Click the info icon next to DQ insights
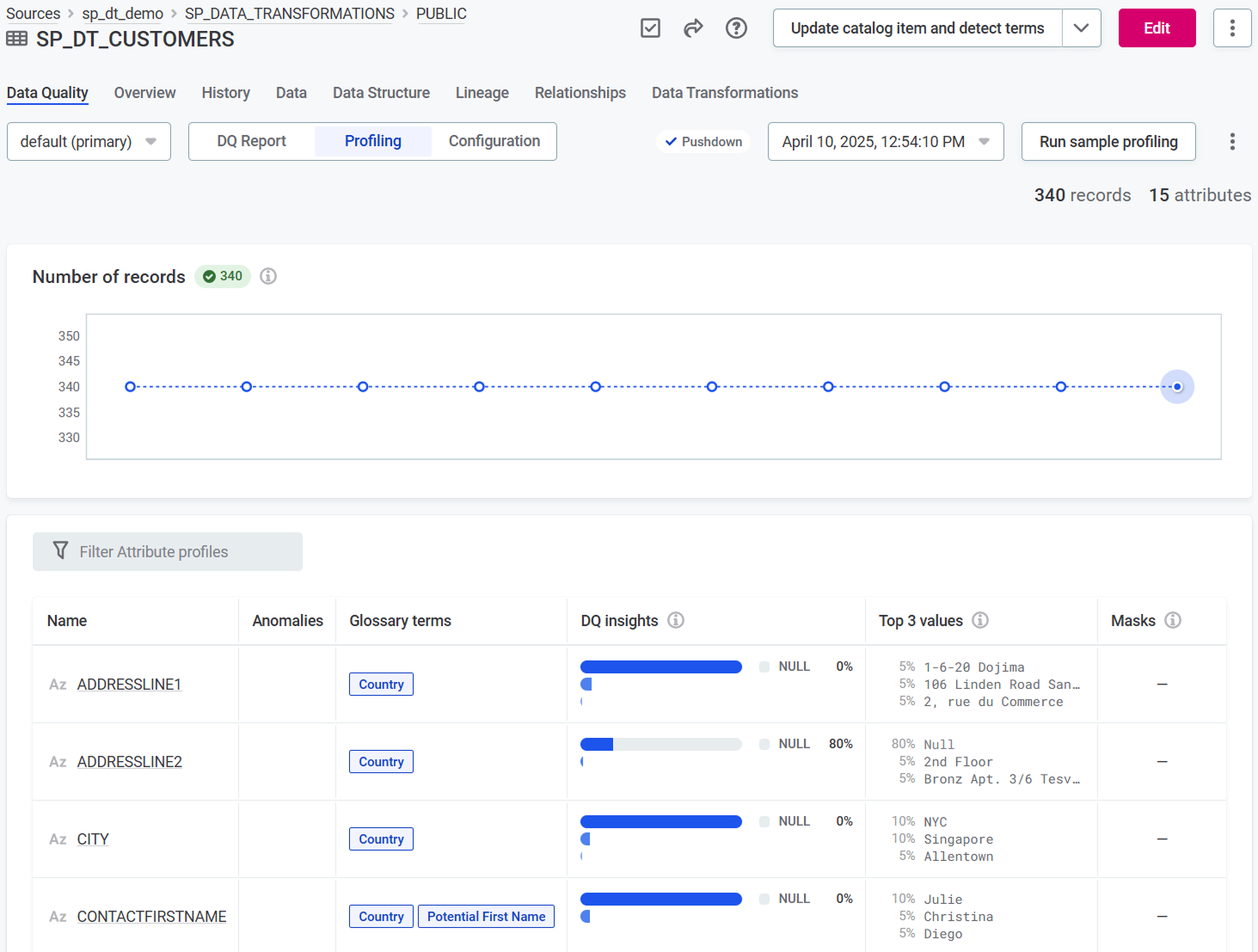1258x952 pixels. 677,620
